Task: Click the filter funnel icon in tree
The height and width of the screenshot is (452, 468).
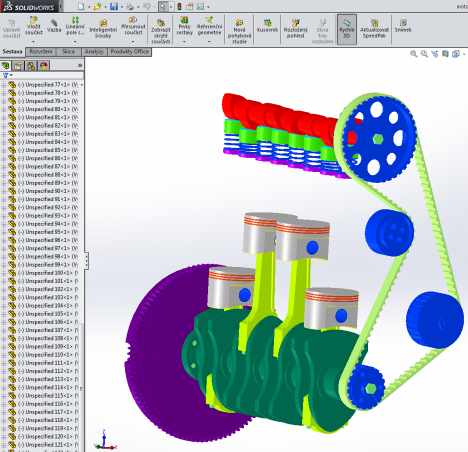Action: click(5, 75)
